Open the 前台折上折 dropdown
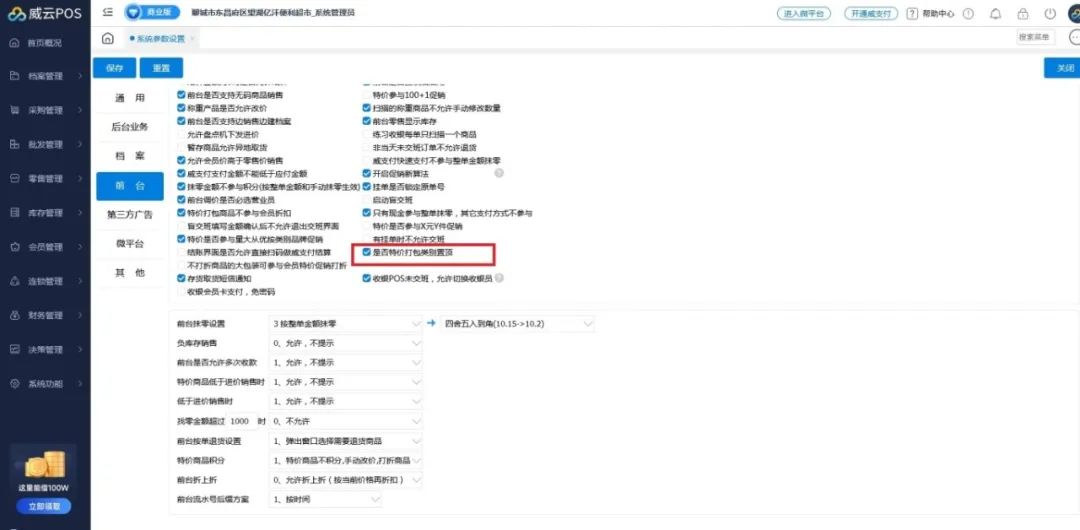The image size is (1080, 530). (x=345, y=479)
